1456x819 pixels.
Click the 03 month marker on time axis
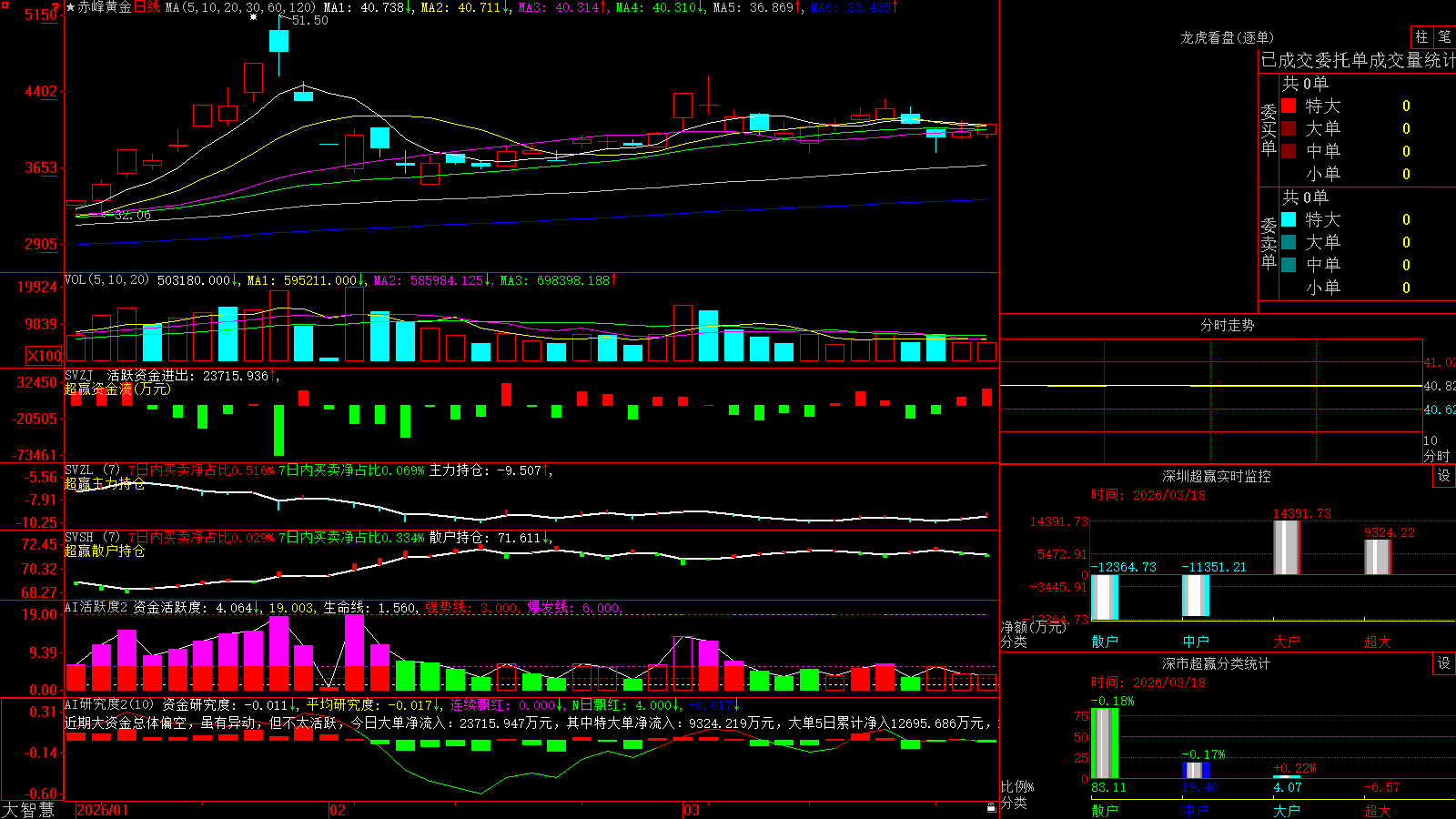tap(692, 810)
